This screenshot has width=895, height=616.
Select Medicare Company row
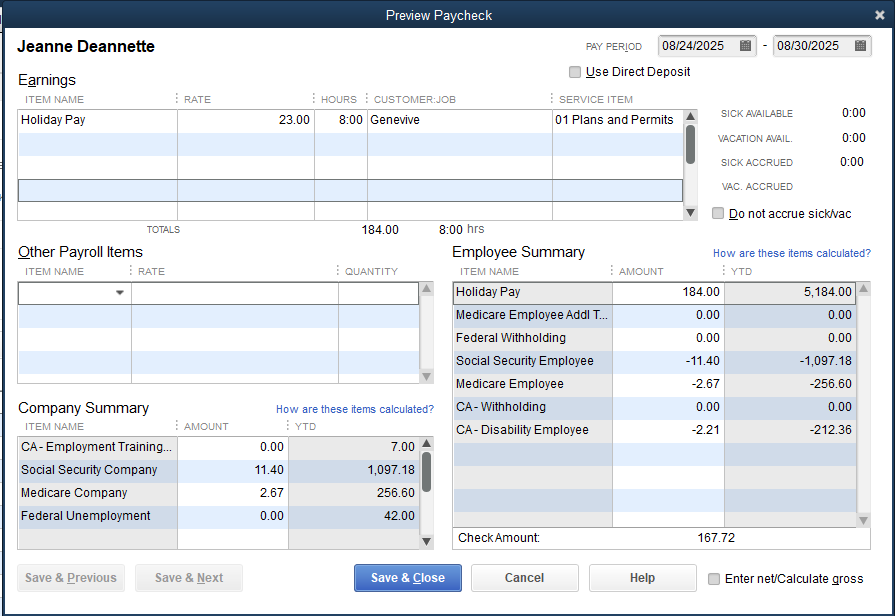click(x=219, y=493)
